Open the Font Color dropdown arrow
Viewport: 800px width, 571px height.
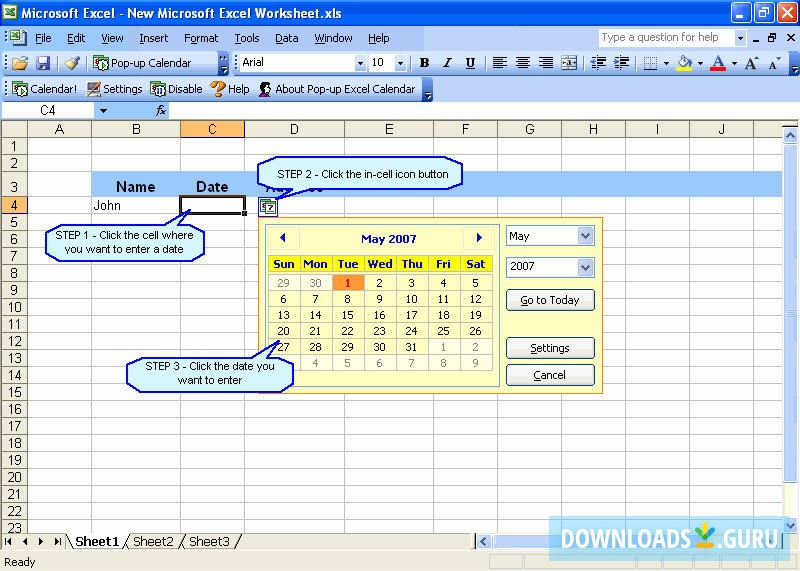point(734,63)
